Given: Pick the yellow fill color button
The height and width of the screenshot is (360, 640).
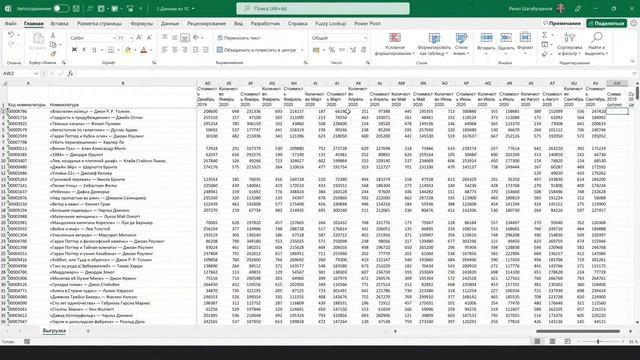Looking at the screenshot, I should coord(128,50).
